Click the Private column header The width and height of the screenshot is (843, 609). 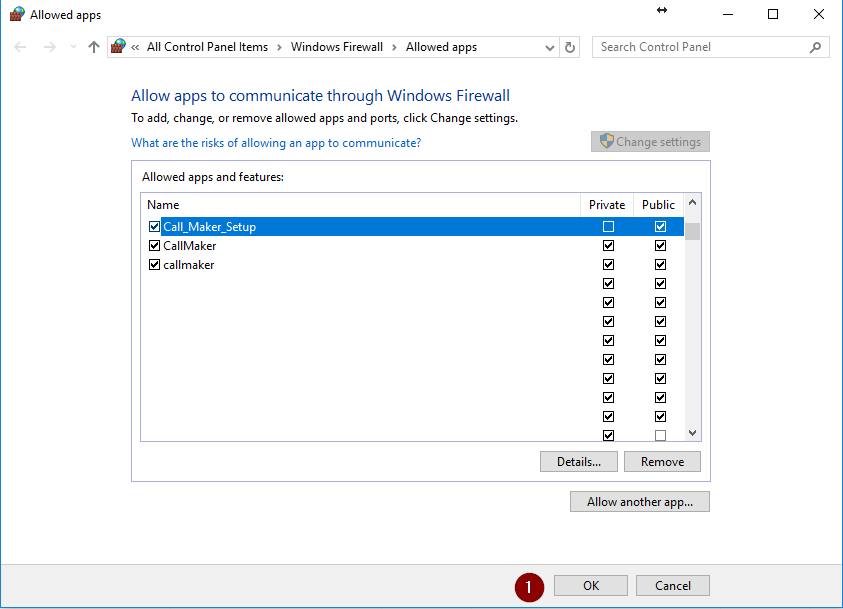(607, 205)
